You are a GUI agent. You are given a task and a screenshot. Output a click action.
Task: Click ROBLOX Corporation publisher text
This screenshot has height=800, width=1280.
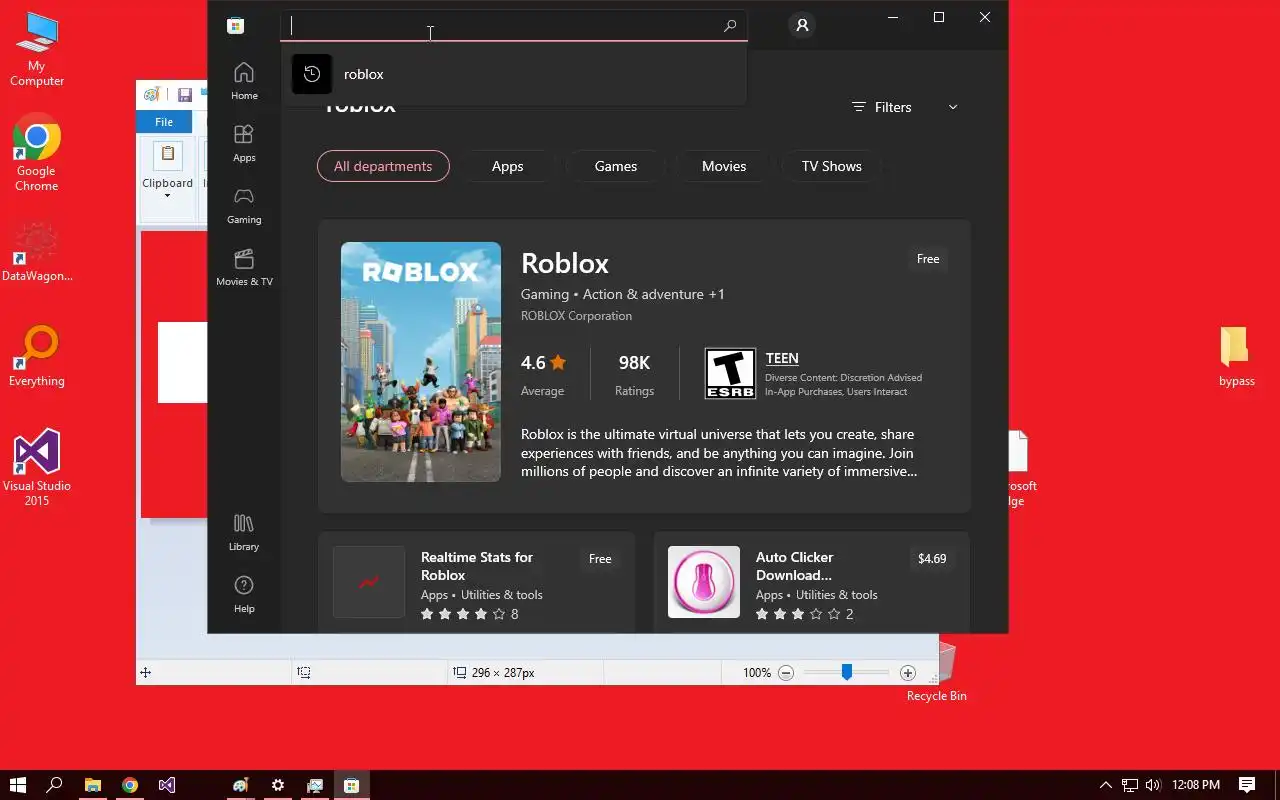(576, 316)
